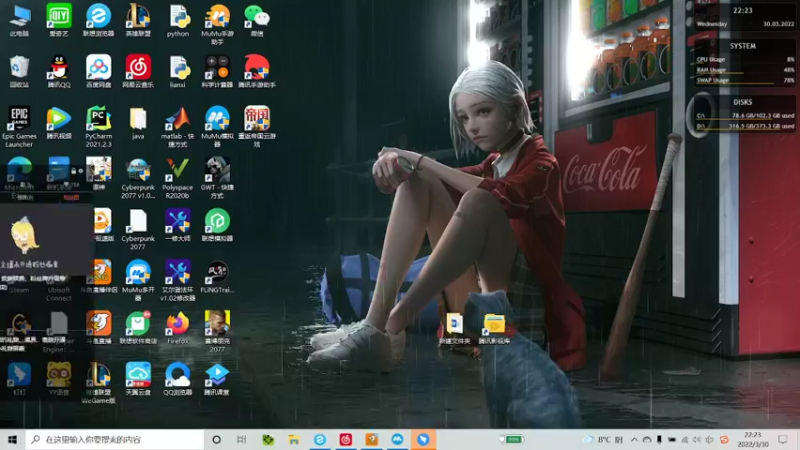Screen dimensions: 800x450
Task: Open the iQIYI green desktop shortcut
Action: [x=59, y=19]
